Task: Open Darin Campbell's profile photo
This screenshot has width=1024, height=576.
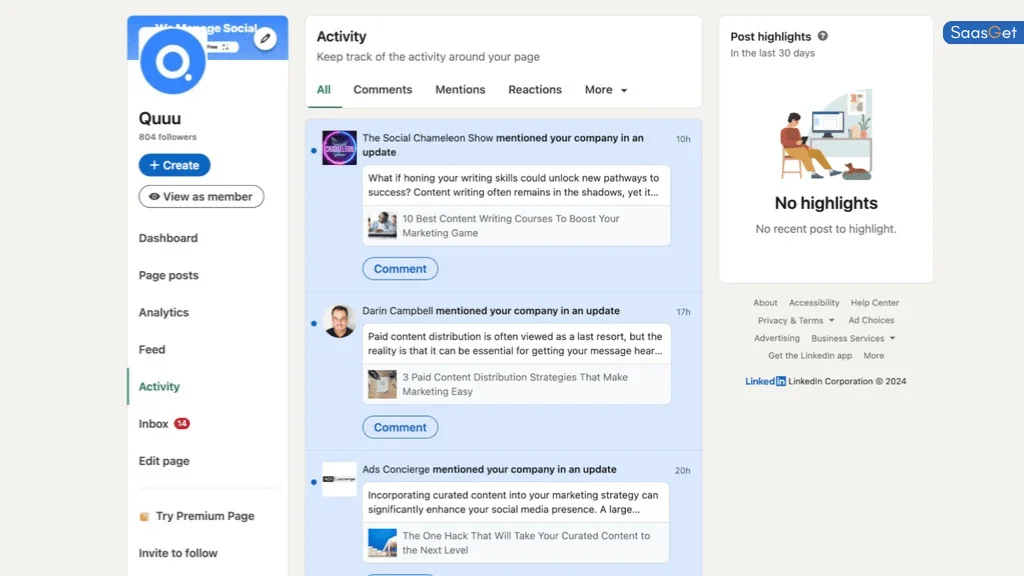Action: tap(339, 321)
